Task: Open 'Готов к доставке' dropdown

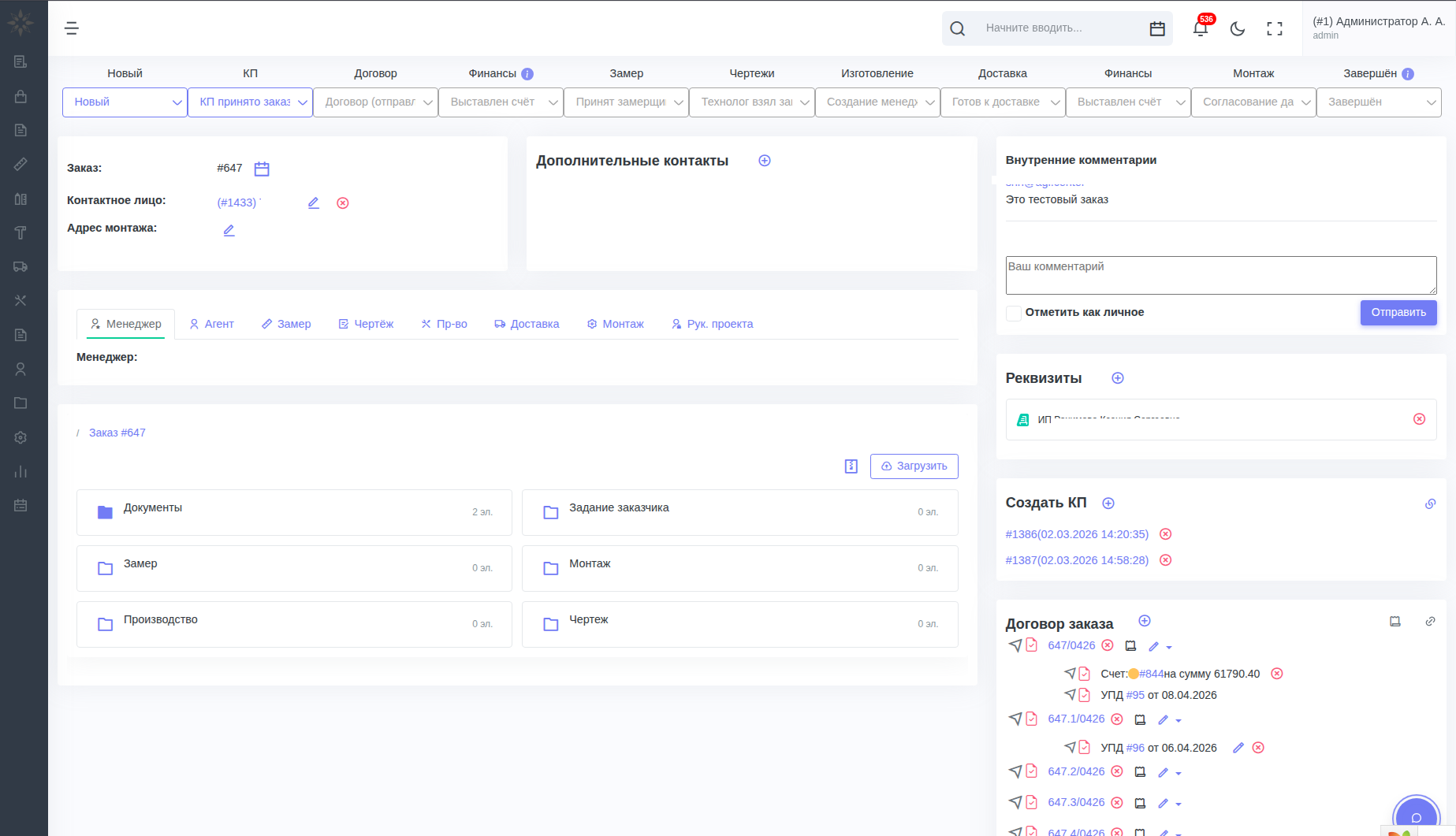Action: coord(1003,102)
